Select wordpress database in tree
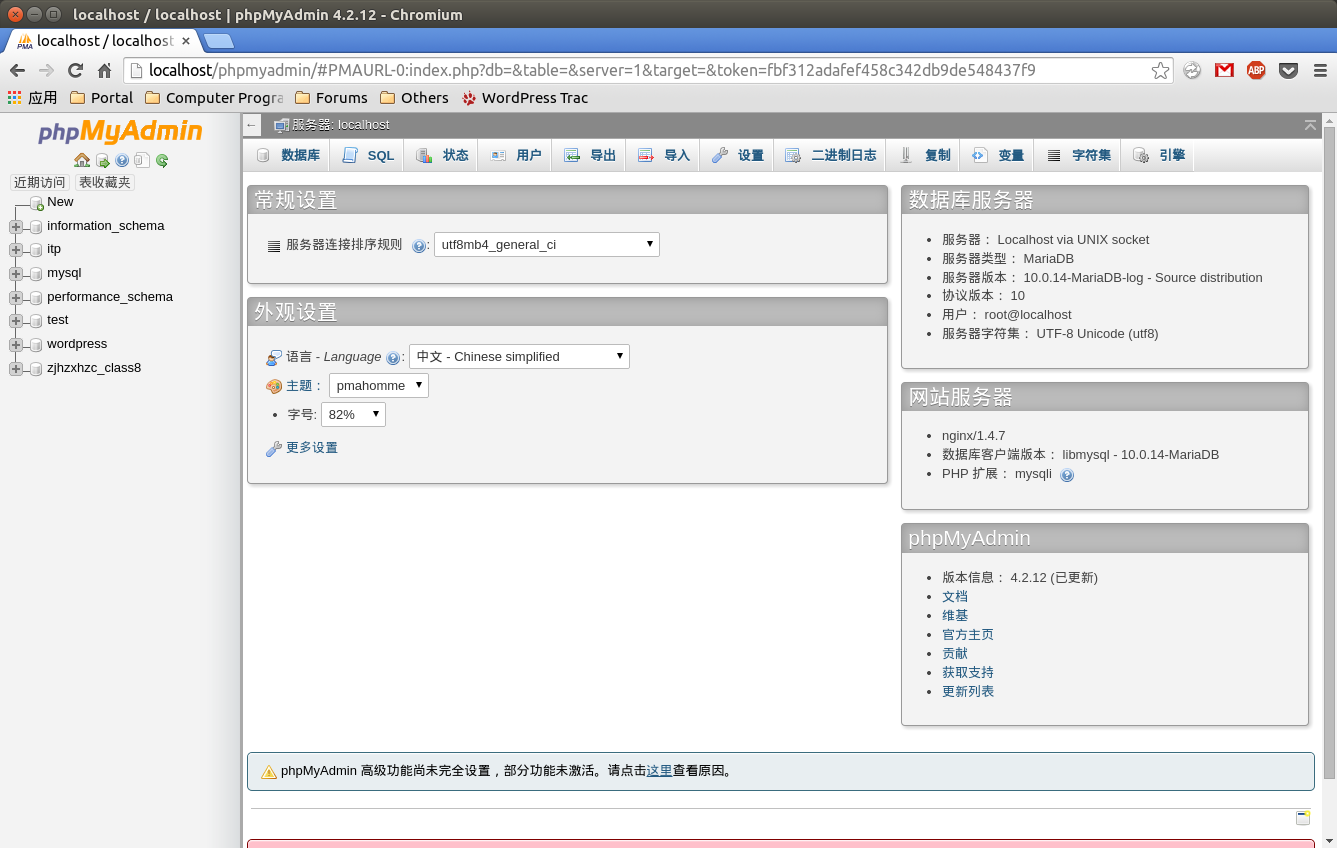 coord(77,344)
